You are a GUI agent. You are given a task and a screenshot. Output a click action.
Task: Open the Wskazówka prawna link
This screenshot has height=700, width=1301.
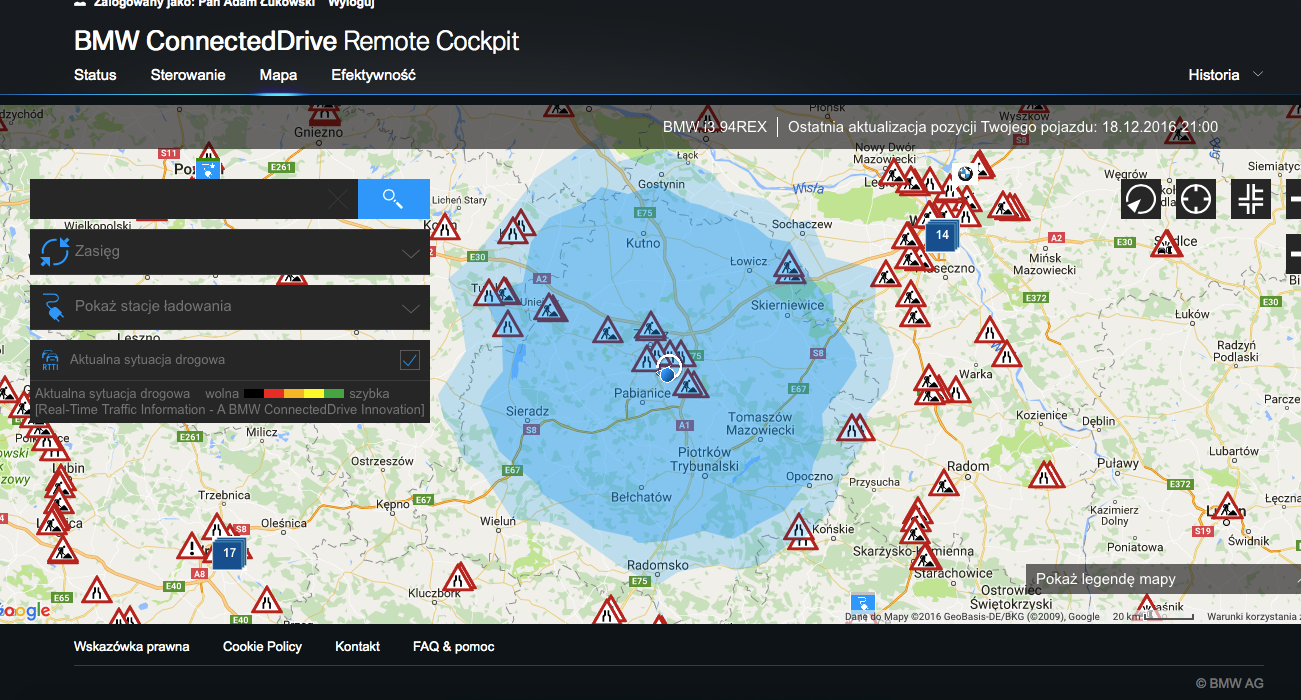pos(132,647)
